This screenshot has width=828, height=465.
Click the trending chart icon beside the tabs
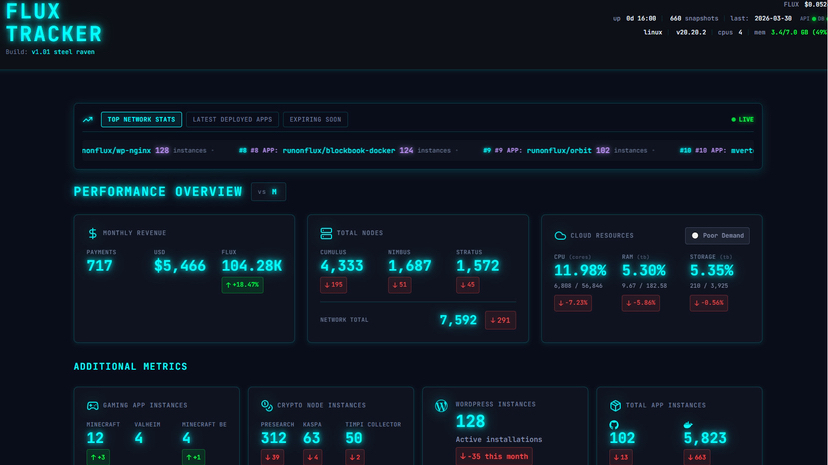coord(88,119)
